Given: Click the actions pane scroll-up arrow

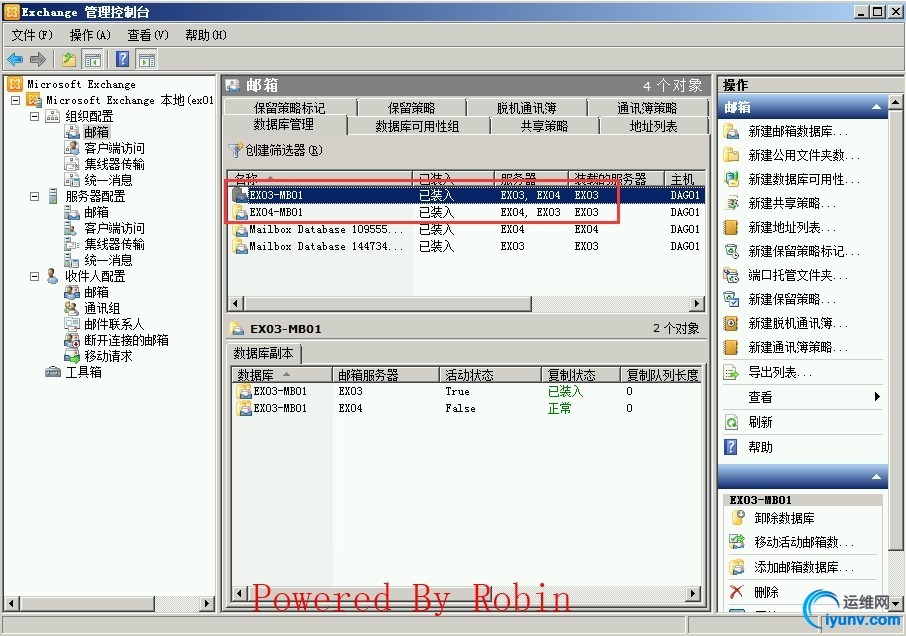Looking at the screenshot, I should [896, 102].
